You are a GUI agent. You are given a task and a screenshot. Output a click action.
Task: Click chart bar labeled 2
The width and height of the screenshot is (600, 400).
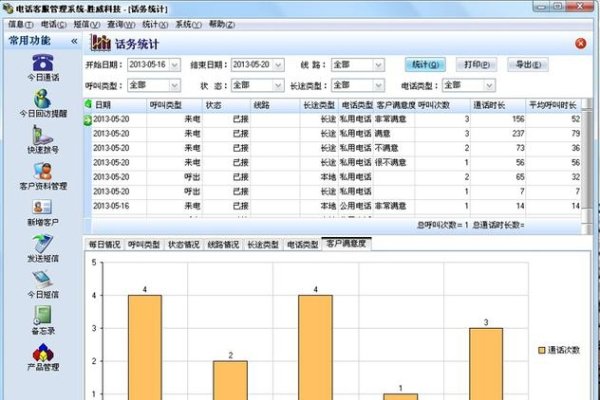coord(230,380)
